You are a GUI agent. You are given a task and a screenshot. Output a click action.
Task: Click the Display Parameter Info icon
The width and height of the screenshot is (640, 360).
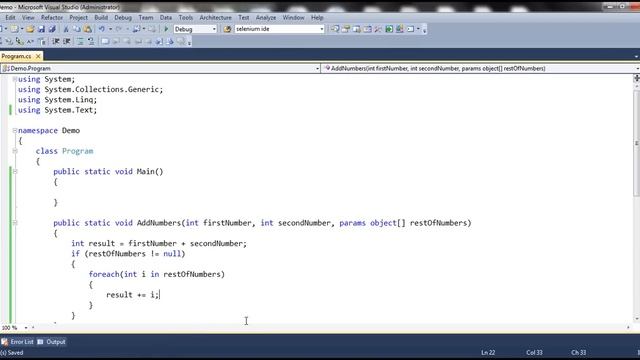pos(9,41)
